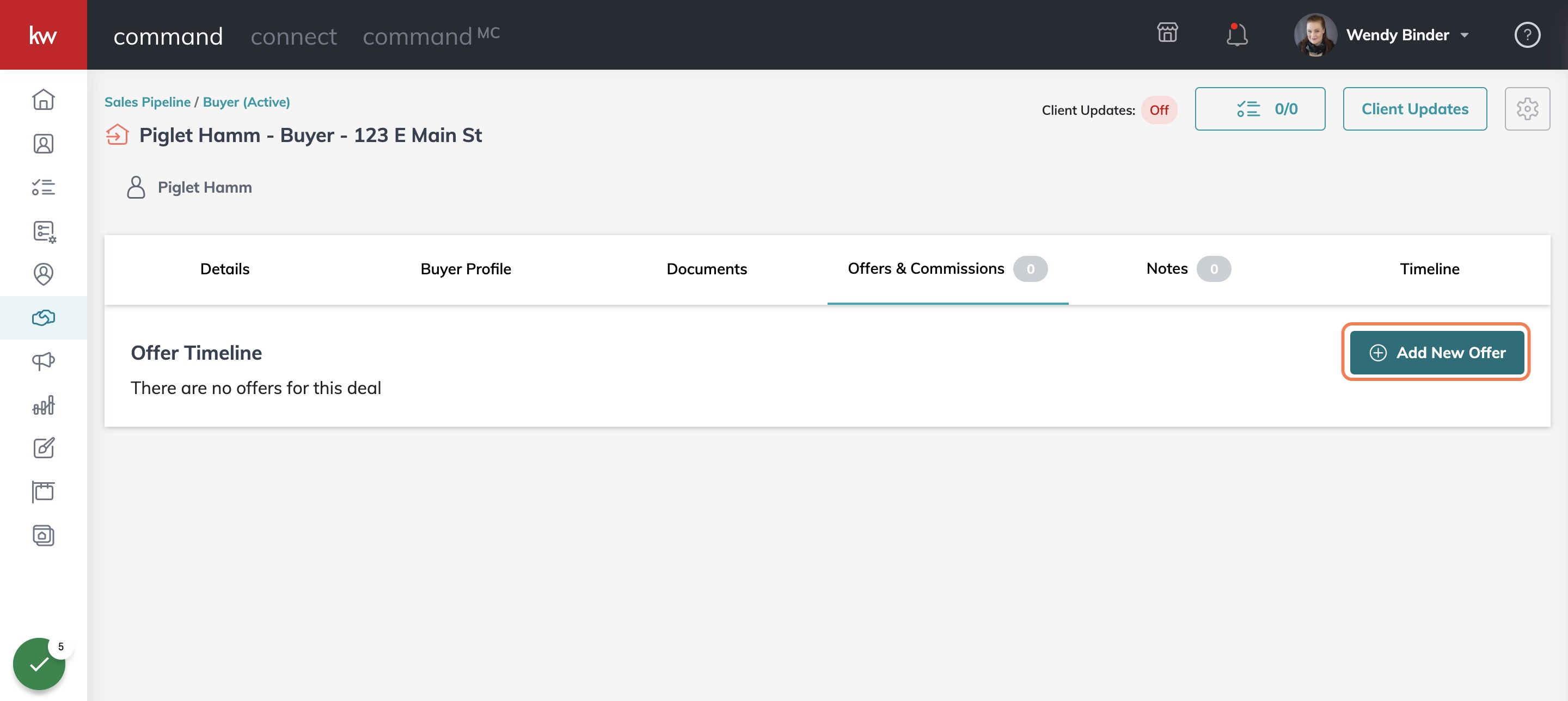Open the 0/0 checklist button
The image size is (1568, 701).
coord(1259,109)
